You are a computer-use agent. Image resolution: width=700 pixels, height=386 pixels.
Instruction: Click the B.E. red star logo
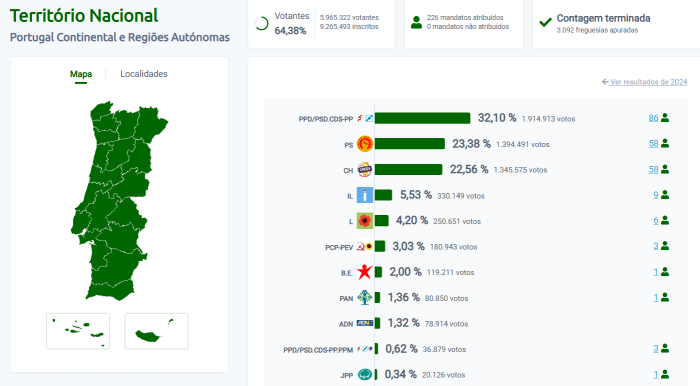365,272
